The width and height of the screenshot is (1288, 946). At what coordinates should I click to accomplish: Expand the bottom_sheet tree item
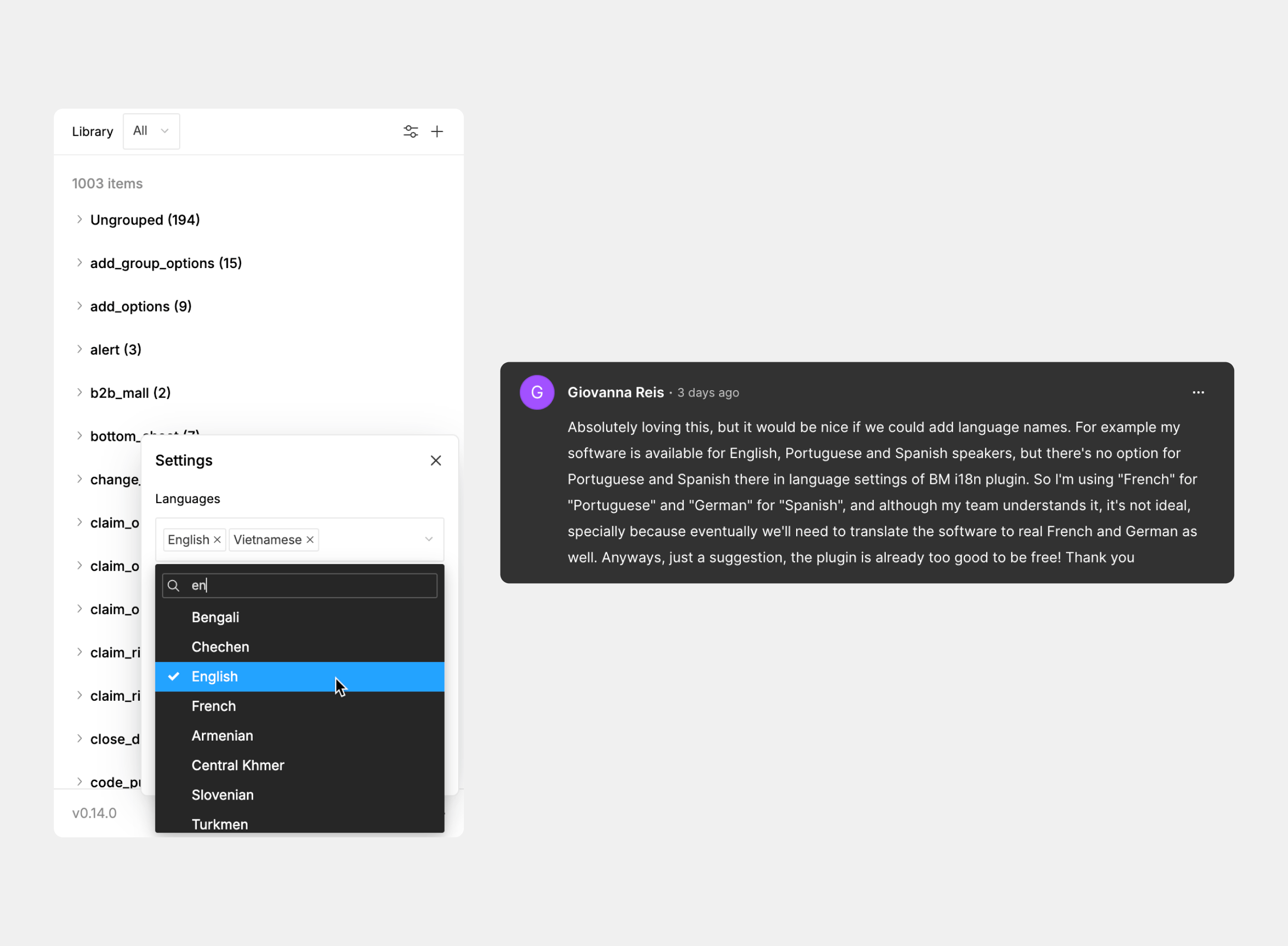[79, 435]
